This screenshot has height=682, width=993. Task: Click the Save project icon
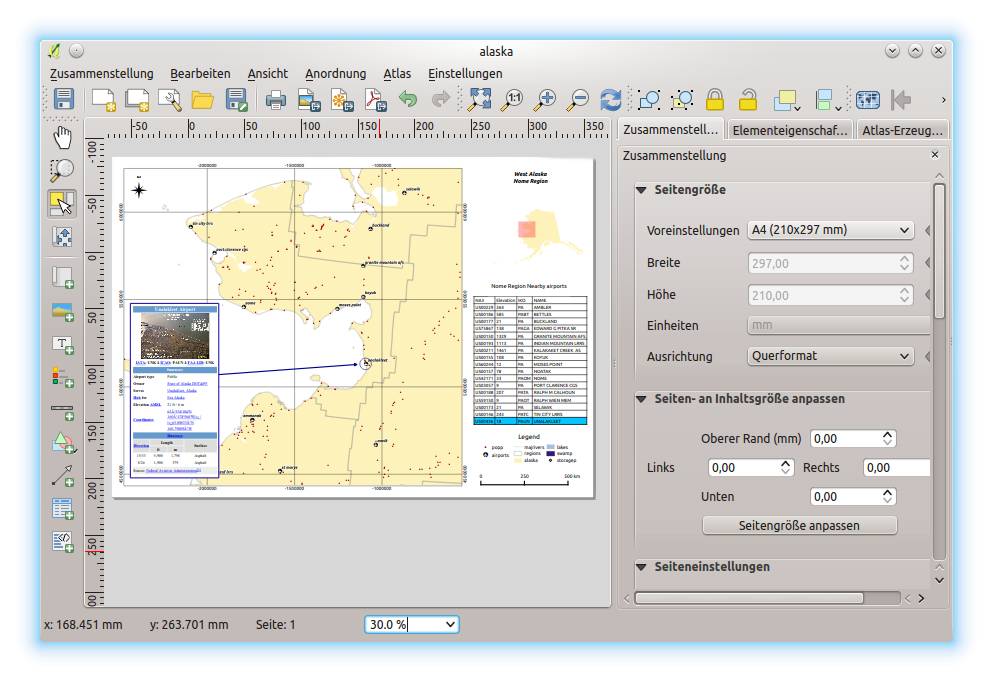pos(64,99)
